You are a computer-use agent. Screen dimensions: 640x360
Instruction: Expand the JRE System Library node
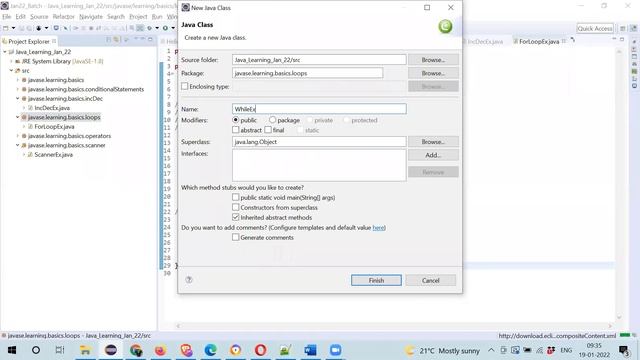[11, 61]
